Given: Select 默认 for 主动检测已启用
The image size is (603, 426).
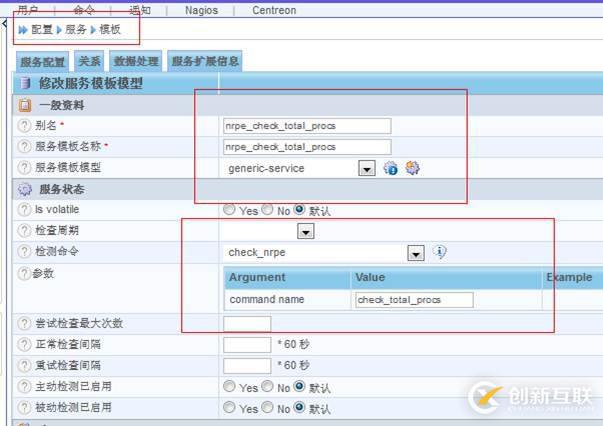Looking at the screenshot, I should tap(299, 386).
